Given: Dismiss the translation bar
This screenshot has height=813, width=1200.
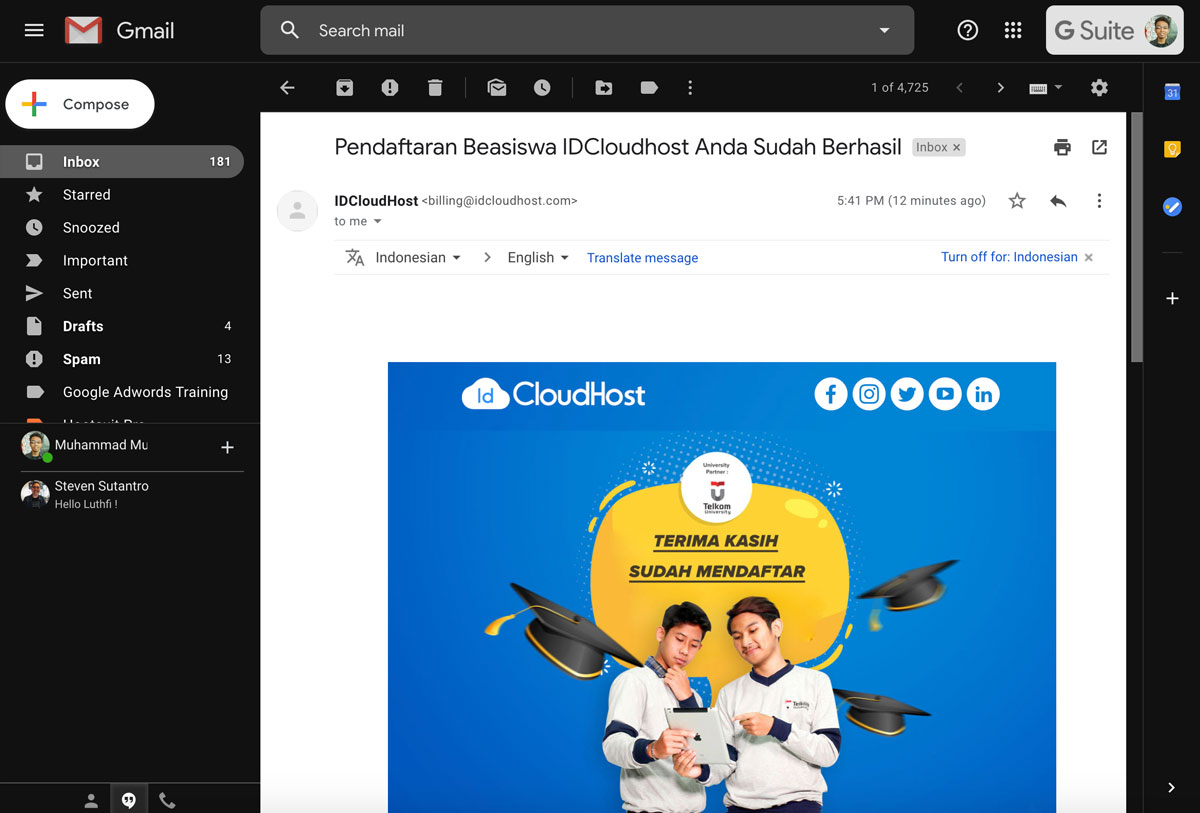Looking at the screenshot, I should click(1089, 258).
